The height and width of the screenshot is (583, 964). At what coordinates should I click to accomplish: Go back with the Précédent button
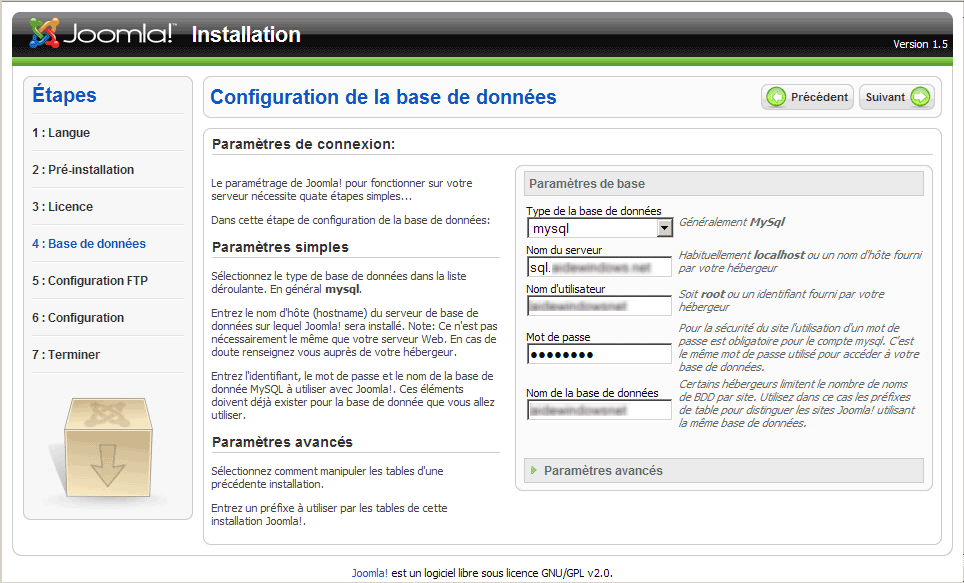pyautogui.click(x=807, y=97)
